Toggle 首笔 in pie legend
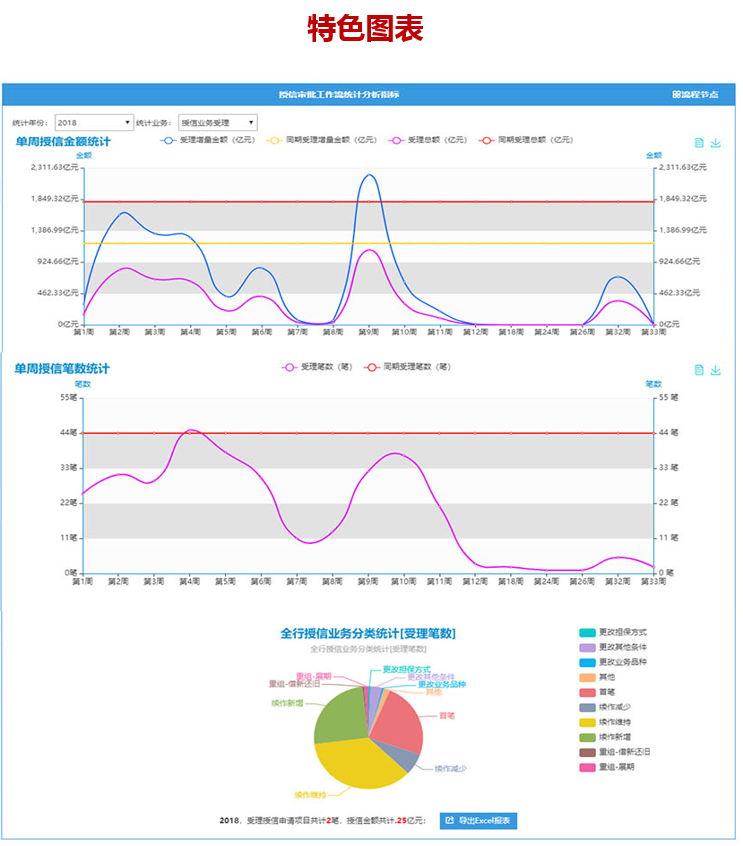Screen dimensions: 743x846 [597, 692]
